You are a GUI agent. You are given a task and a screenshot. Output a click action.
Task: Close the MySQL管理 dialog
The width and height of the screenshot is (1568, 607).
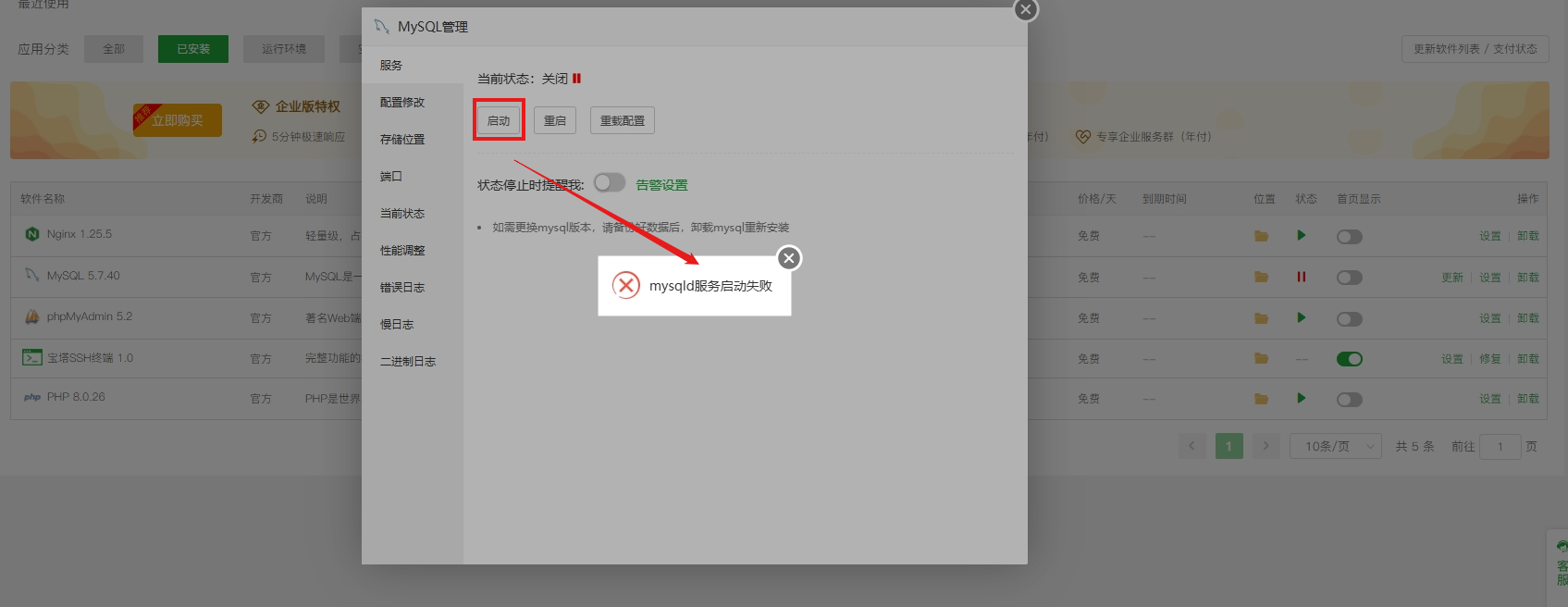click(x=1026, y=9)
